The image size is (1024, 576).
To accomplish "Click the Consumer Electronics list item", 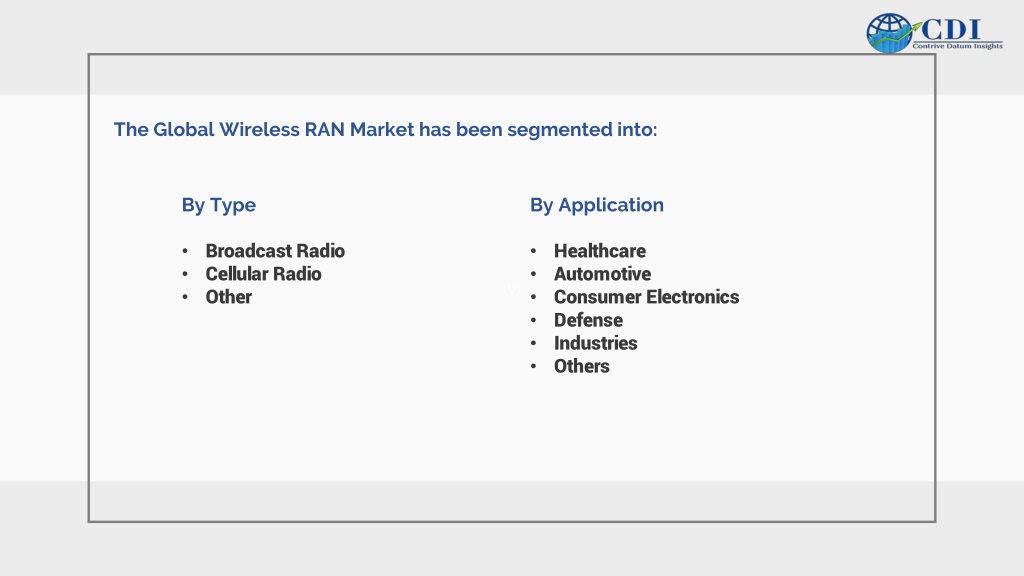I will [647, 297].
